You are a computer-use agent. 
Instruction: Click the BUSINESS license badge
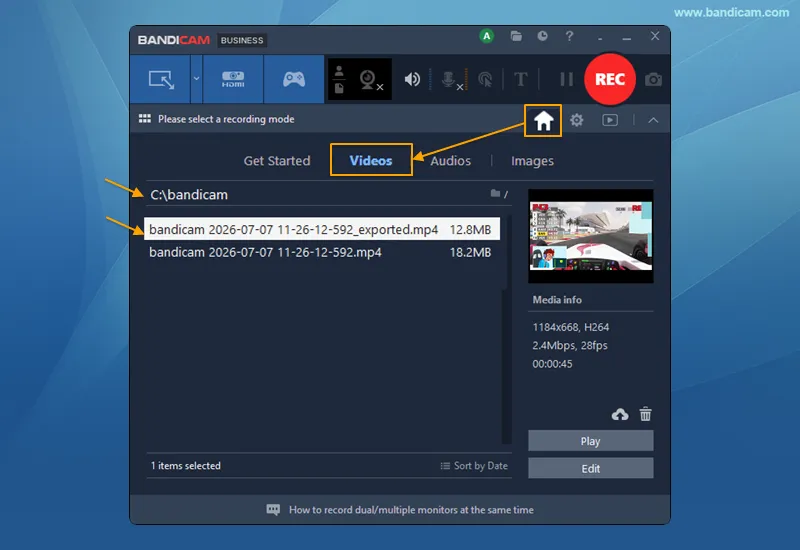tap(242, 40)
